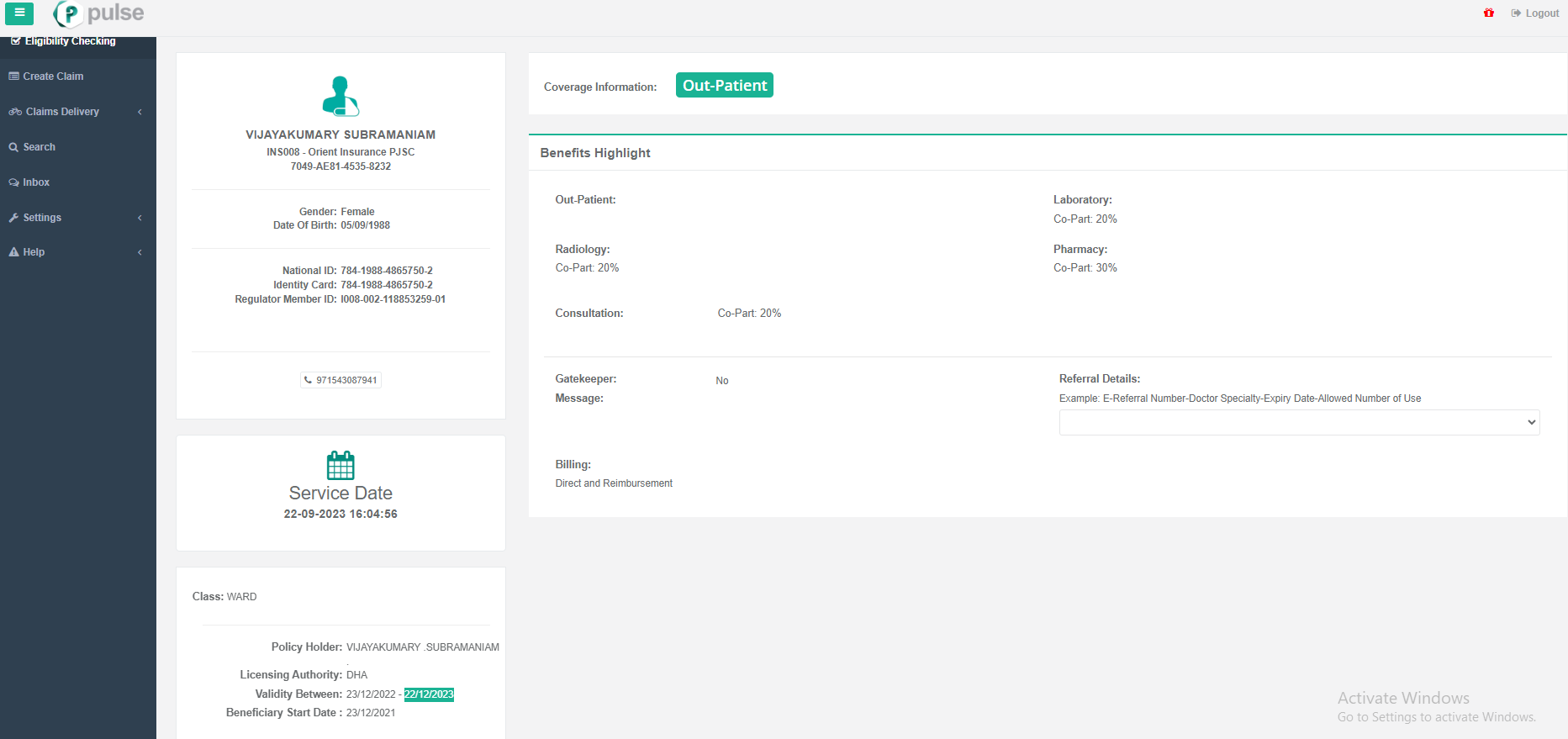The width and height of the screenshot is (1568, 739).
Task: Click the Search magnifier icon in sidebar
Action: (13, 147)
